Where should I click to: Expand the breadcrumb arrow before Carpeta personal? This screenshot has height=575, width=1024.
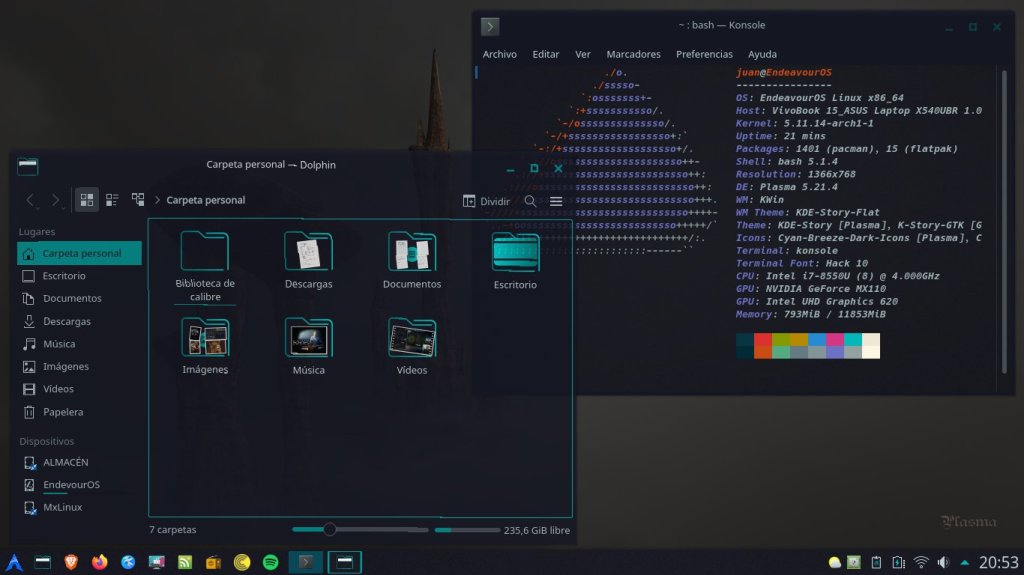coord(158,200)
